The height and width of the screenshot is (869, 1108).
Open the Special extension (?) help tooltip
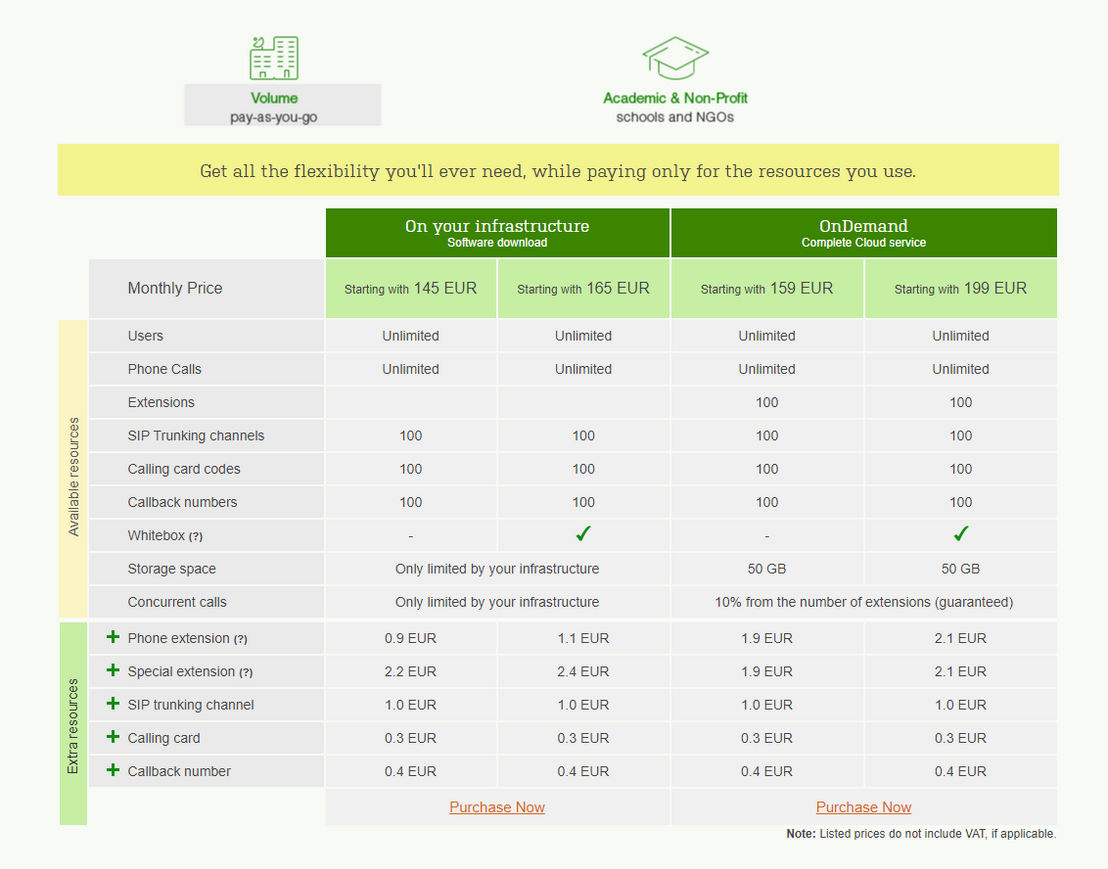coord(246,672)
